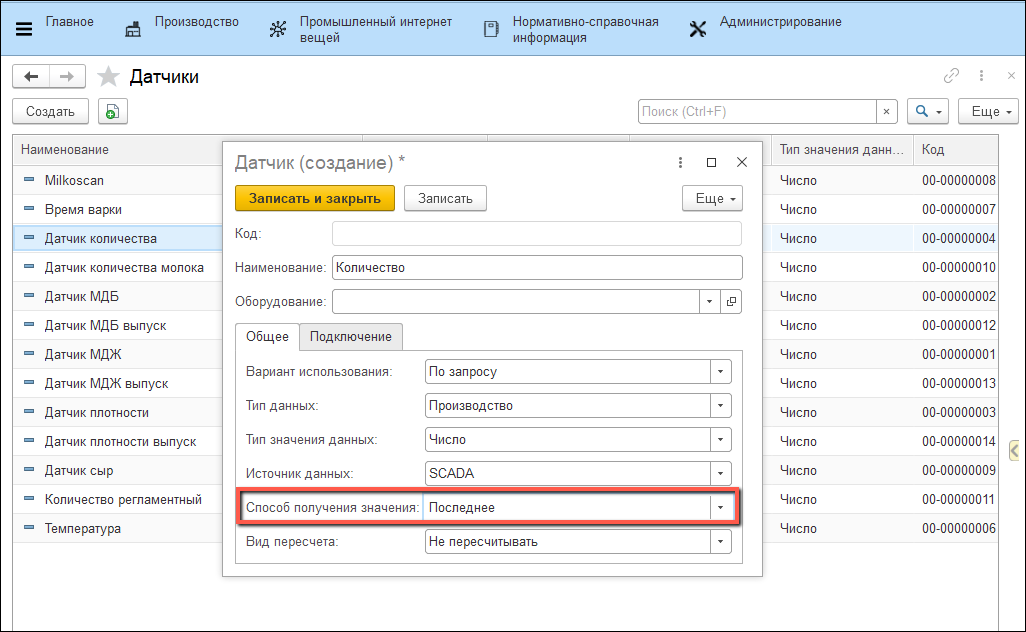This screenshot has width=1026, height=632.
Task: Clear the search field with x button
Action: click(x=885, y=112)
